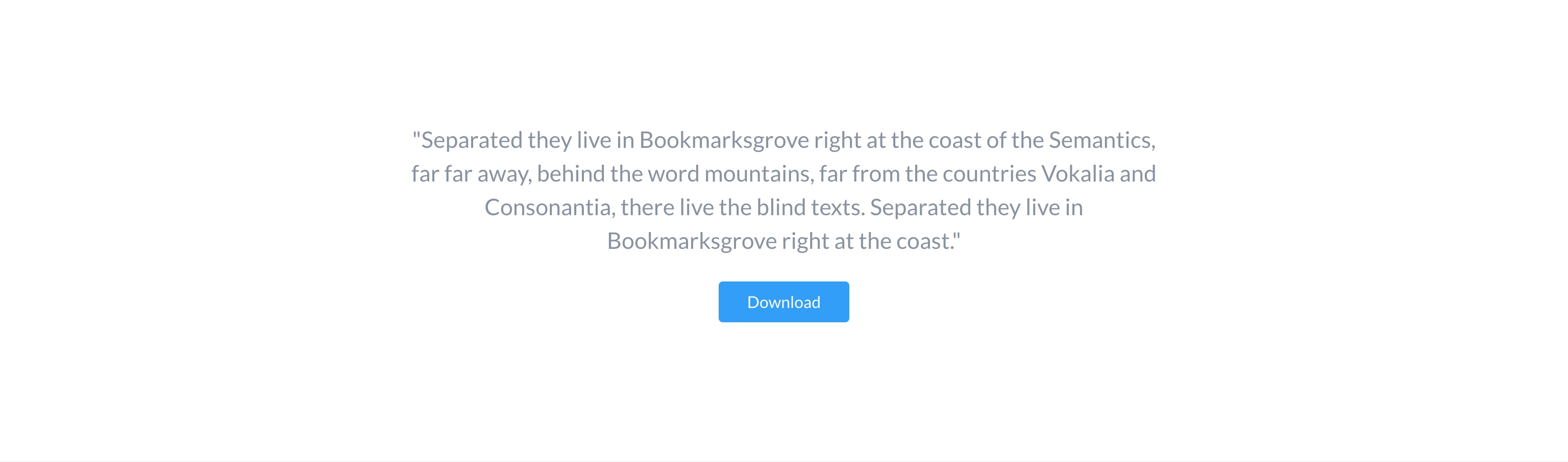Click the blue Download button
The image size is (1568, 462).
[x=783, y=302]
